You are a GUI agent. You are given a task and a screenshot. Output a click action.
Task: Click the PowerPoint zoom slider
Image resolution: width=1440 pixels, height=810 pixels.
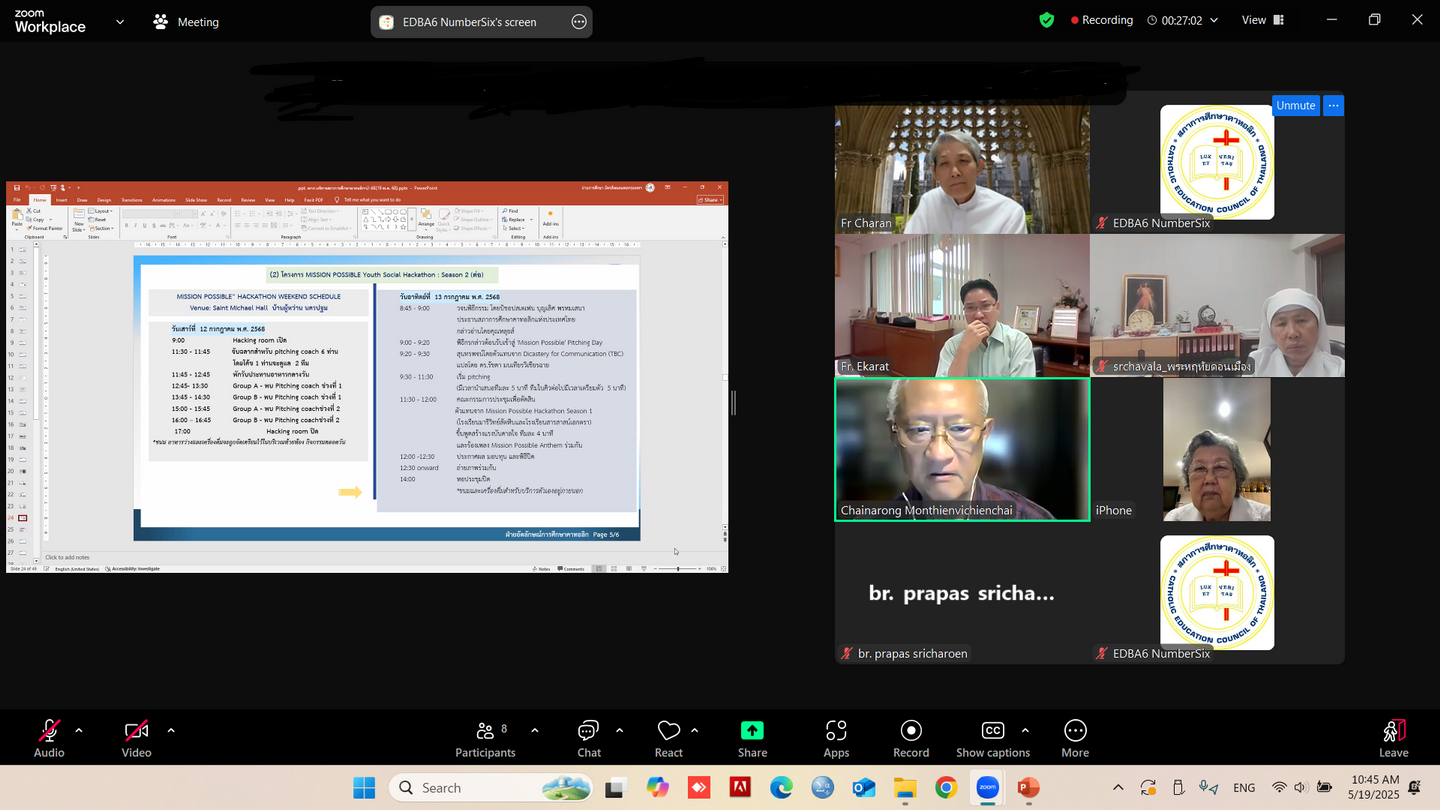[x=678, y=569]
